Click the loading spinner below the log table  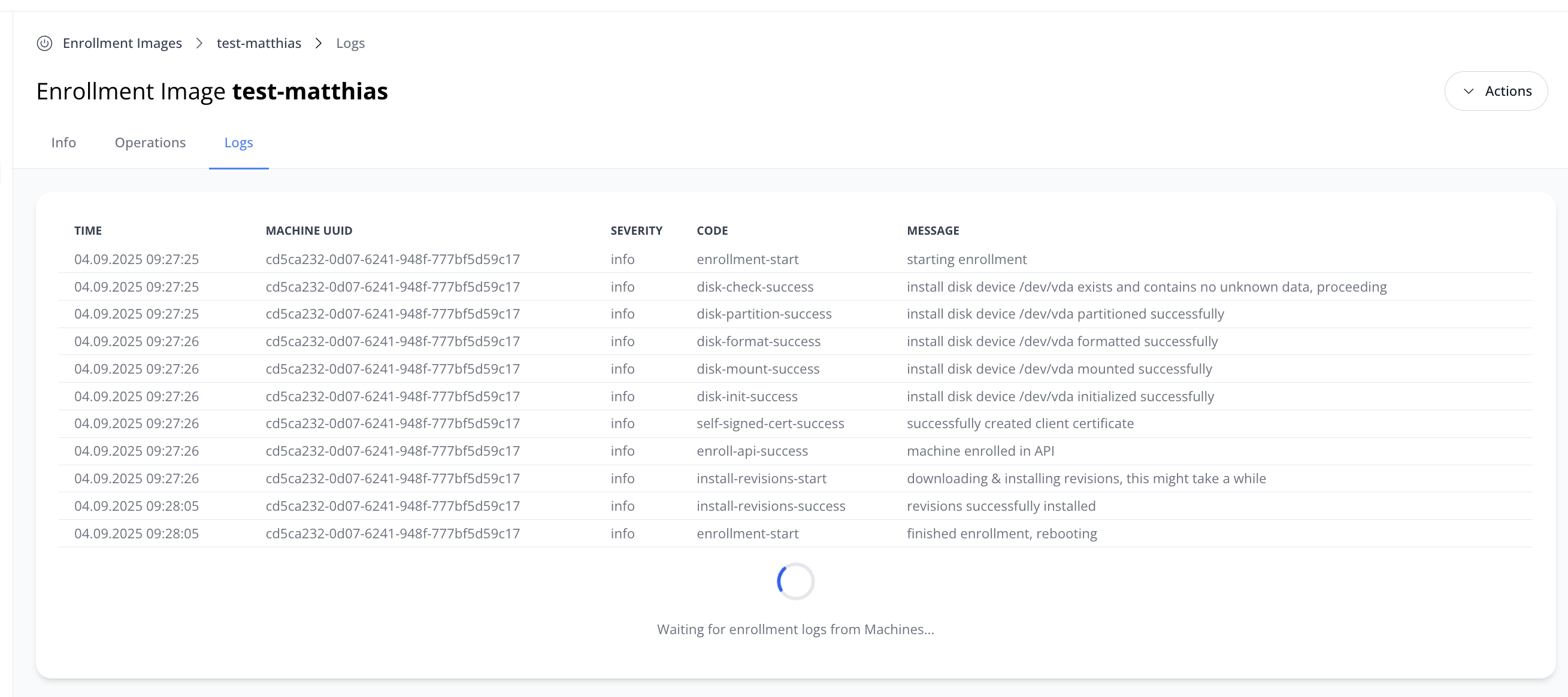tap(795, 581)
